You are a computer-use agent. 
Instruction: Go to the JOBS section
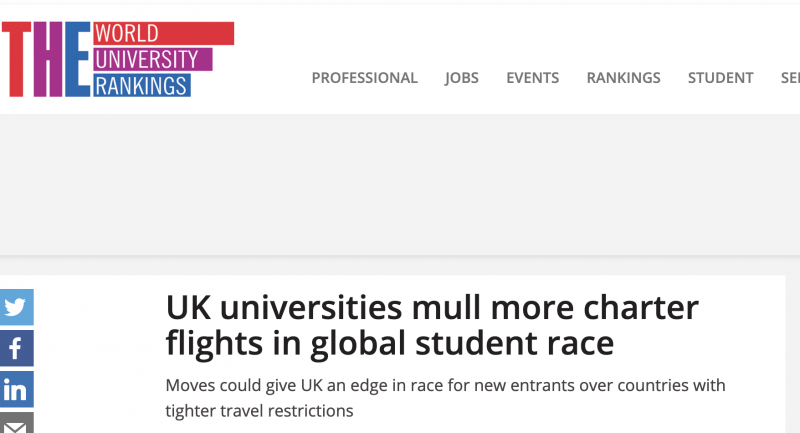(x=462, y=78)
